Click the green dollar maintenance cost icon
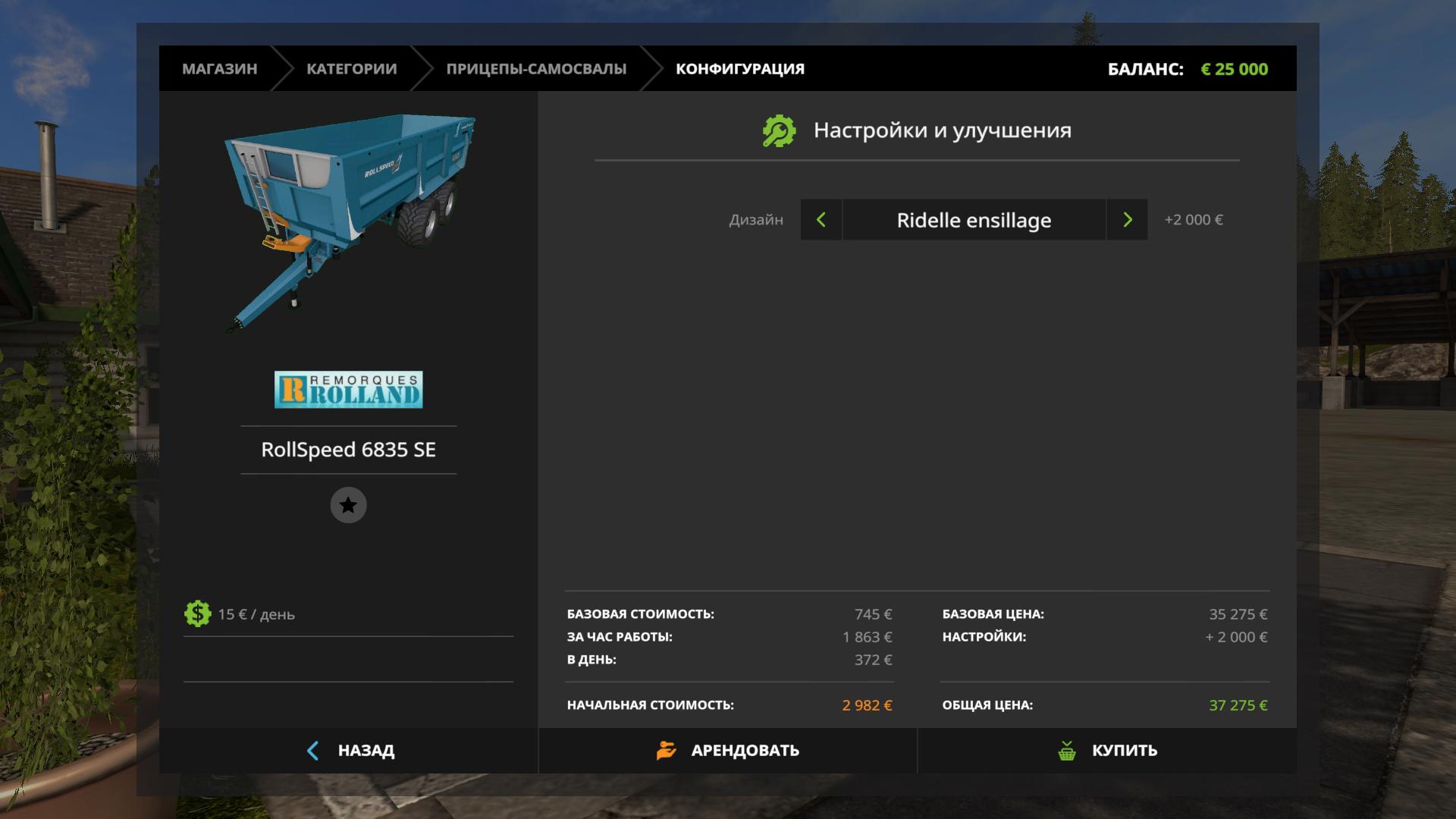 click(x=197, y=613)
